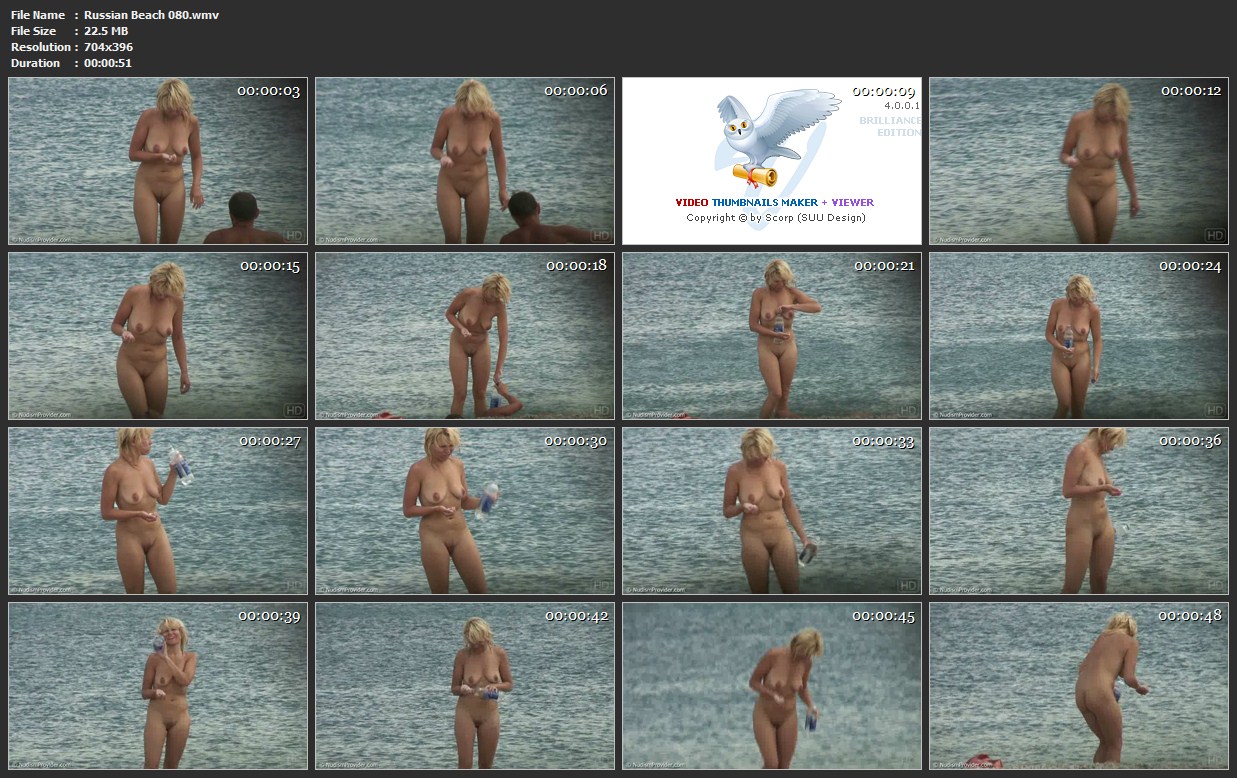Screen dimensions: 1237x778
Task: Select the thumbnail labeled 00:00:30
Action: point(465,511)
